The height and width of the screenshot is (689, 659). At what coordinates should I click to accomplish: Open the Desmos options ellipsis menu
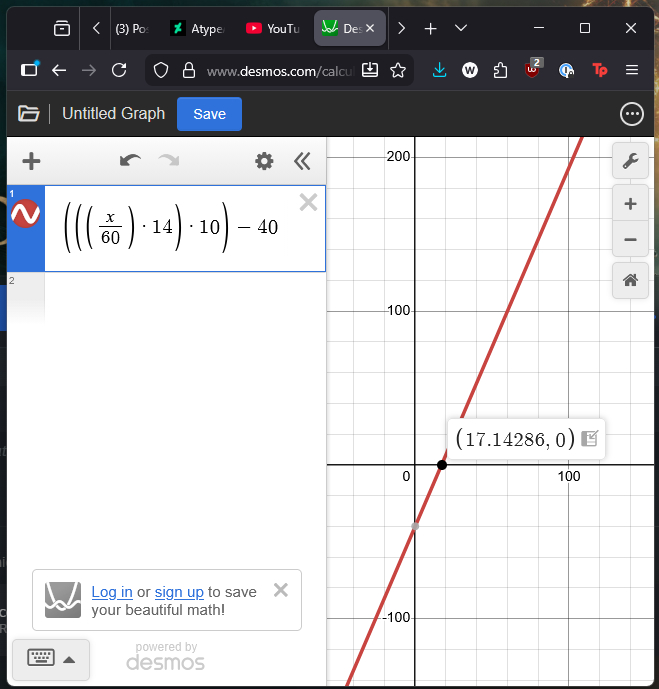[632, 114]
